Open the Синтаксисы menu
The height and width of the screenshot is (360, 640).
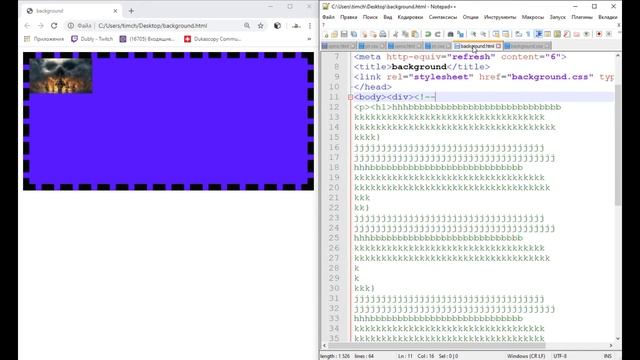tap(443, 17)
